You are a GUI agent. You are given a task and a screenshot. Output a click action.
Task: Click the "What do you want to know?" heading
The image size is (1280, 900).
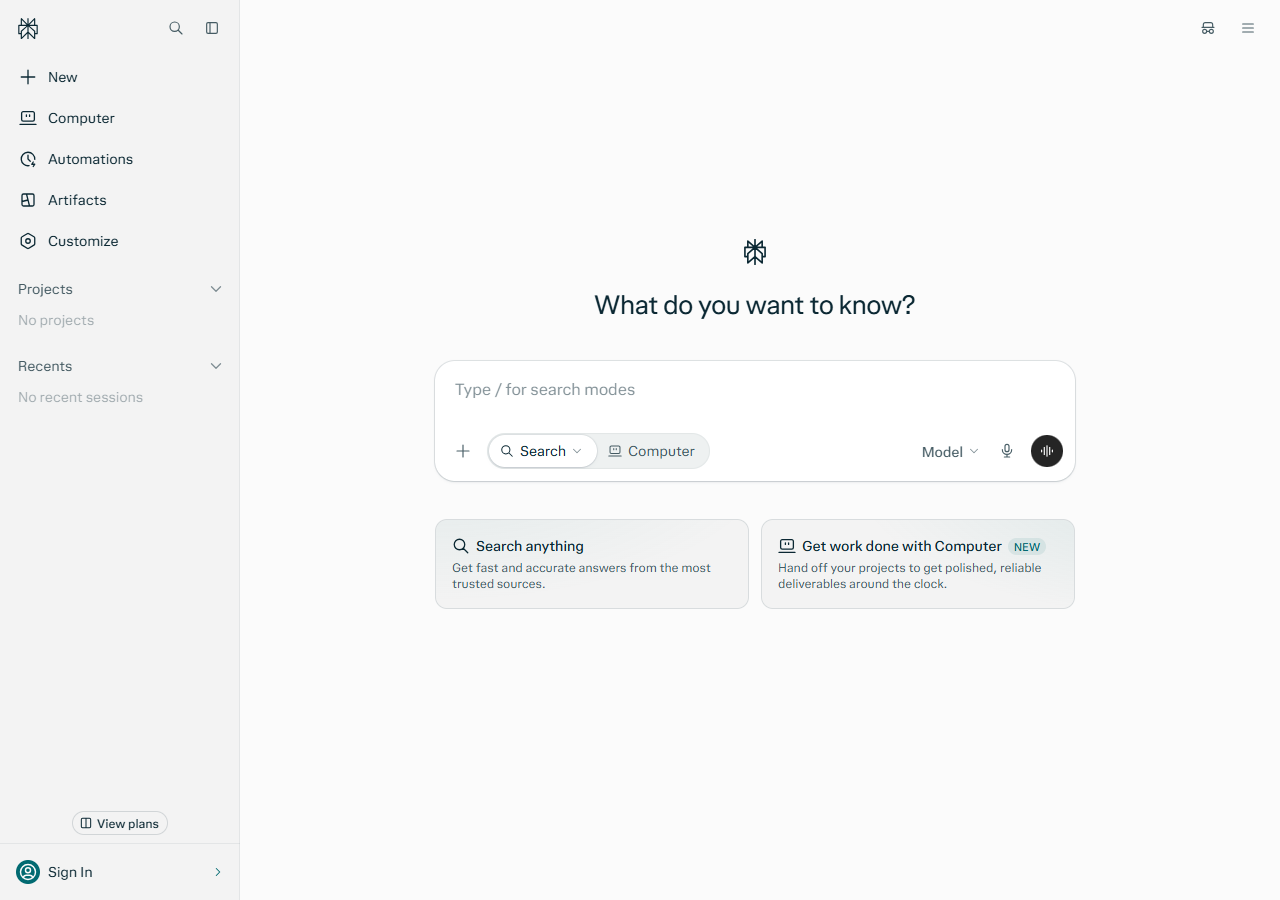click(755, 305)
